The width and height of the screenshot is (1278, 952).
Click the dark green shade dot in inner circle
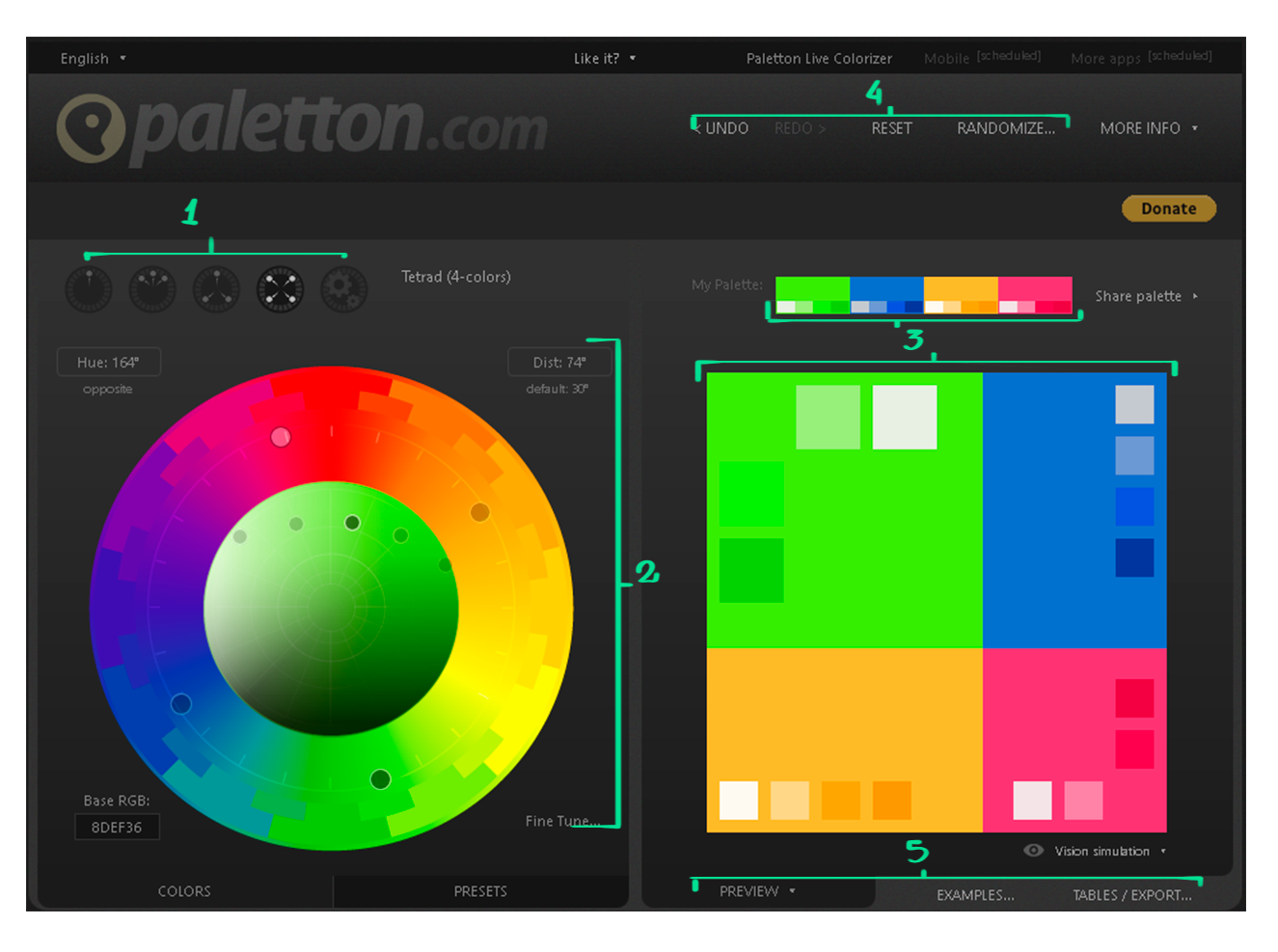point(352,522)
